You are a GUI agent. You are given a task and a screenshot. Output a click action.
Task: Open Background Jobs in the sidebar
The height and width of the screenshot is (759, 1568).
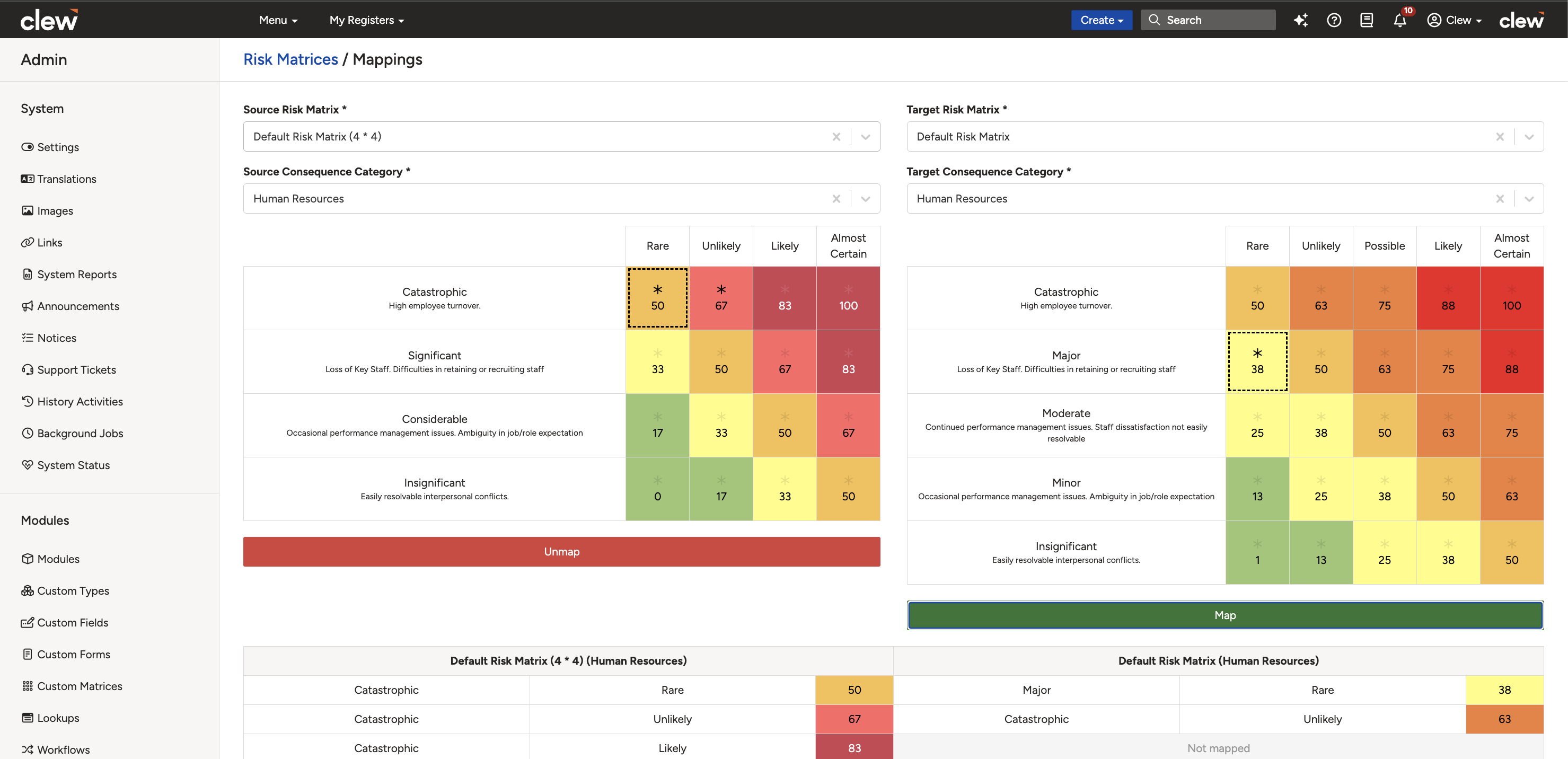[x=72, y=434]
